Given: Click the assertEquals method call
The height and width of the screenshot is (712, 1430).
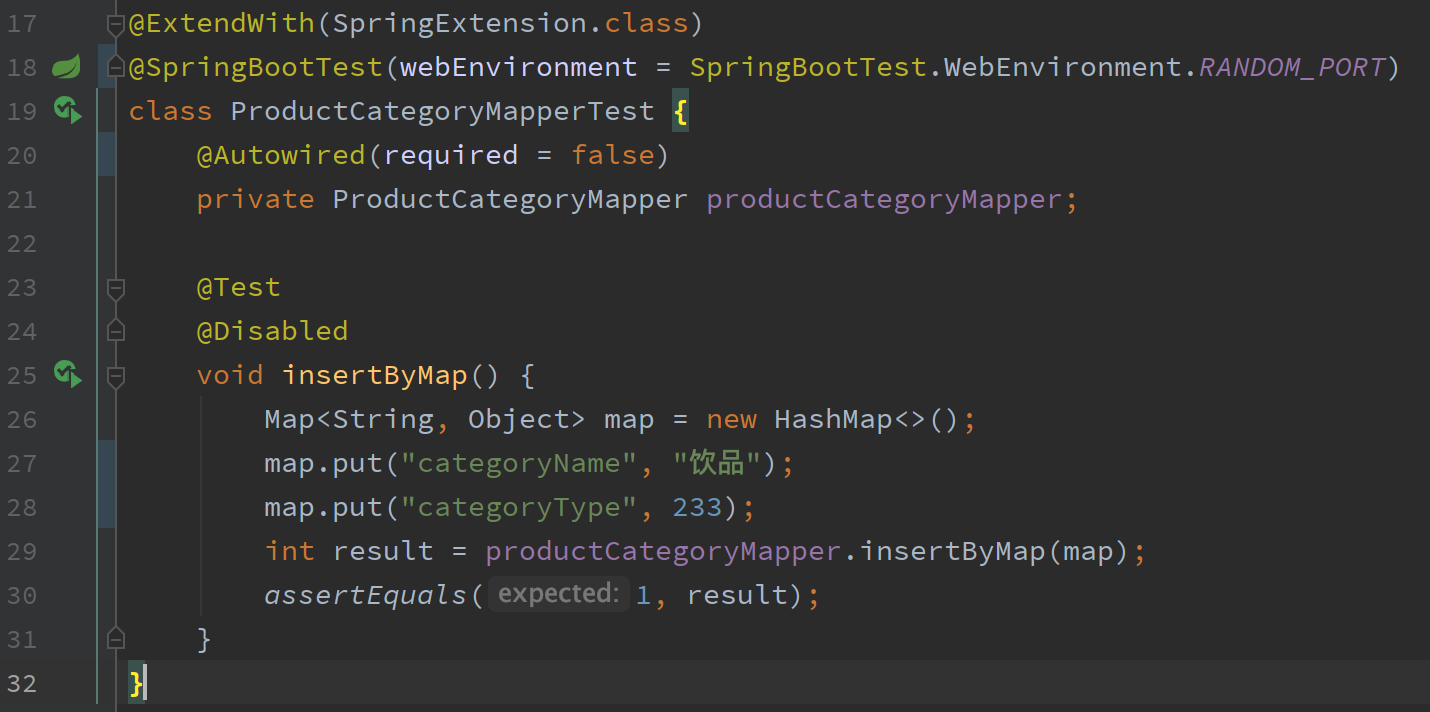Looking at the screenshot, I should pos(366,595).
